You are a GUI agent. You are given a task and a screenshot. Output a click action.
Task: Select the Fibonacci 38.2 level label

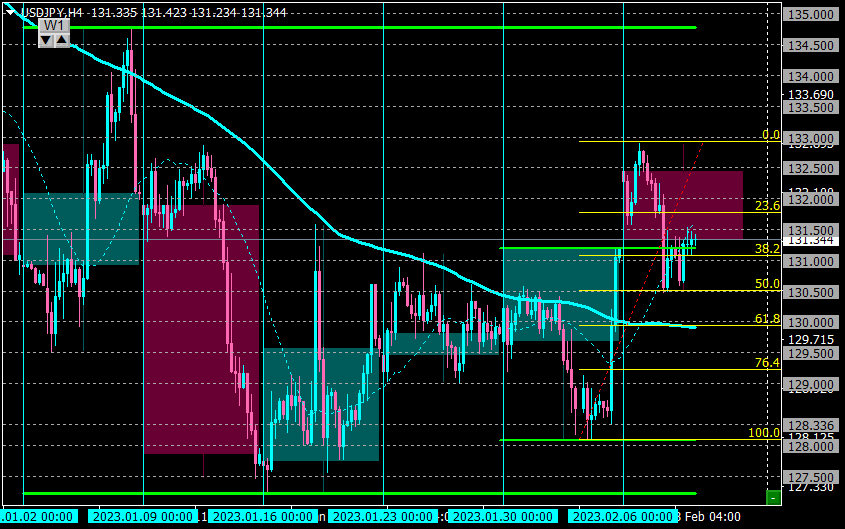click(767, 249)
